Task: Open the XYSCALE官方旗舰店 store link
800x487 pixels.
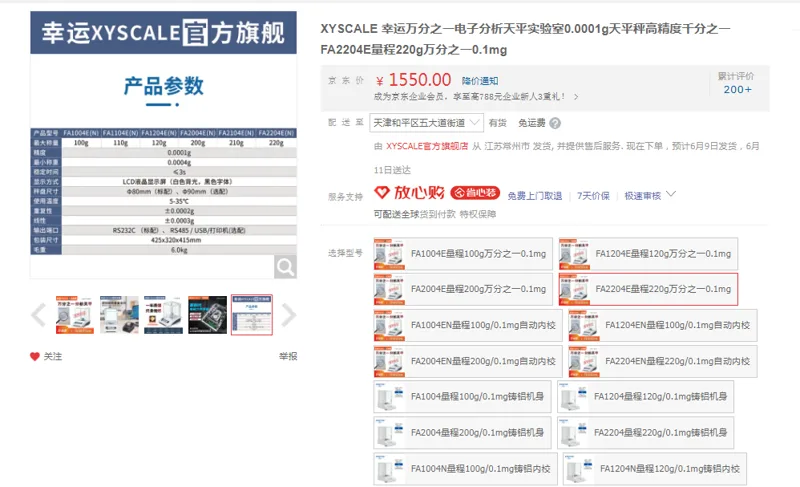Action: pos(427,146)
